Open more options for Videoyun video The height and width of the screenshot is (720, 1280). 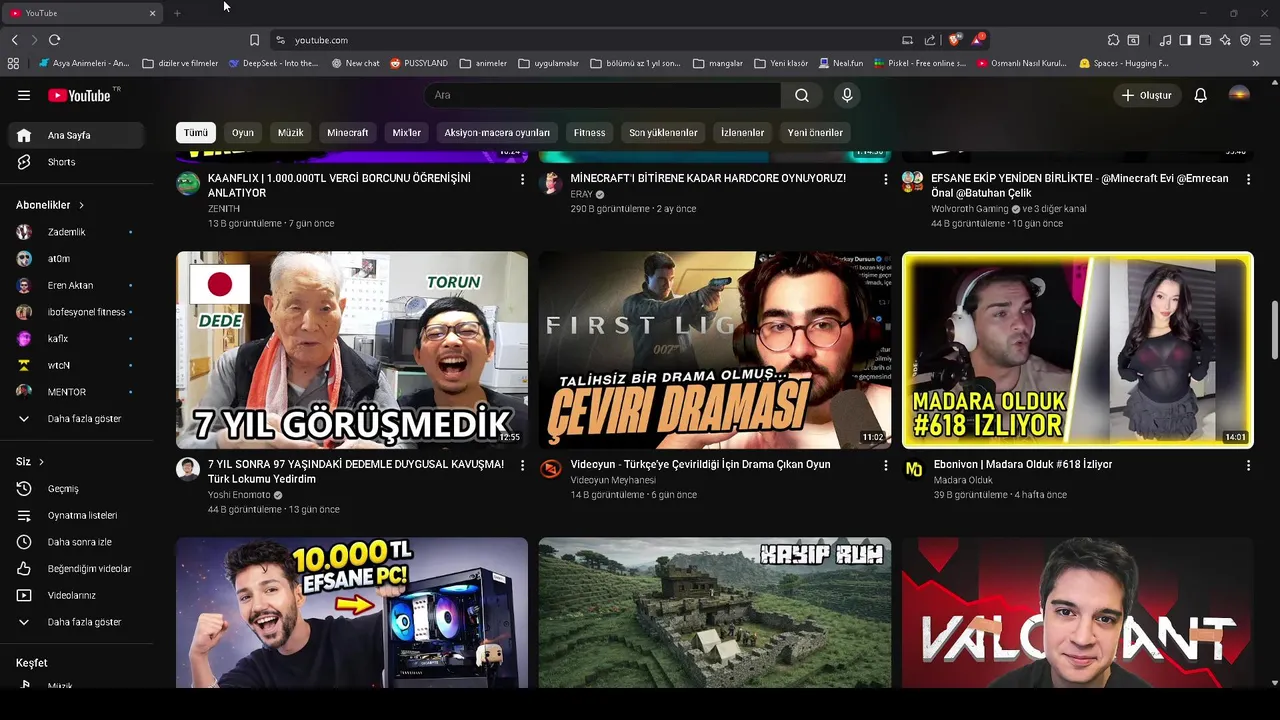885,465
